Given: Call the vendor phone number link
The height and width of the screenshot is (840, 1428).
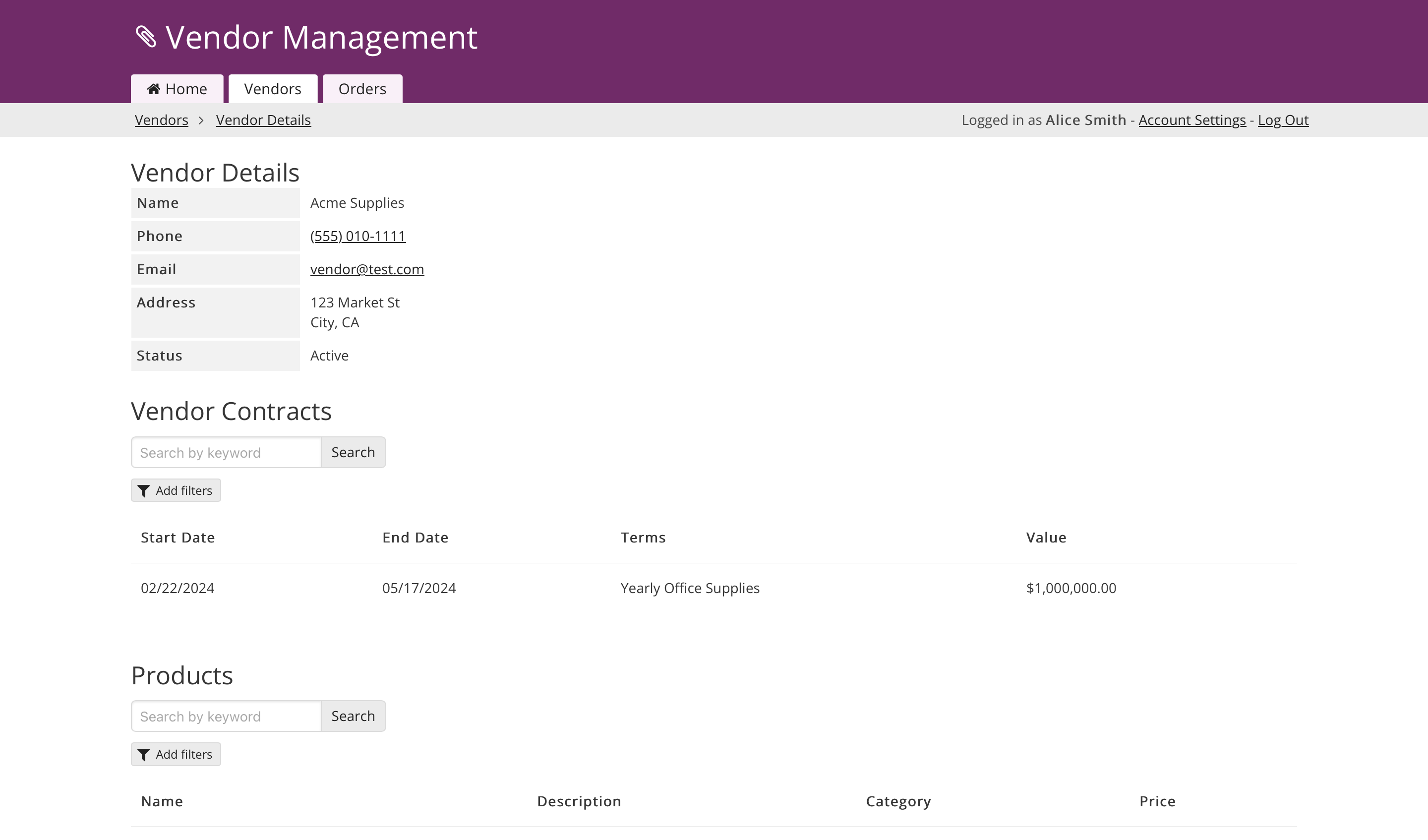Looking at the screenshot, I should coord(357,236).
